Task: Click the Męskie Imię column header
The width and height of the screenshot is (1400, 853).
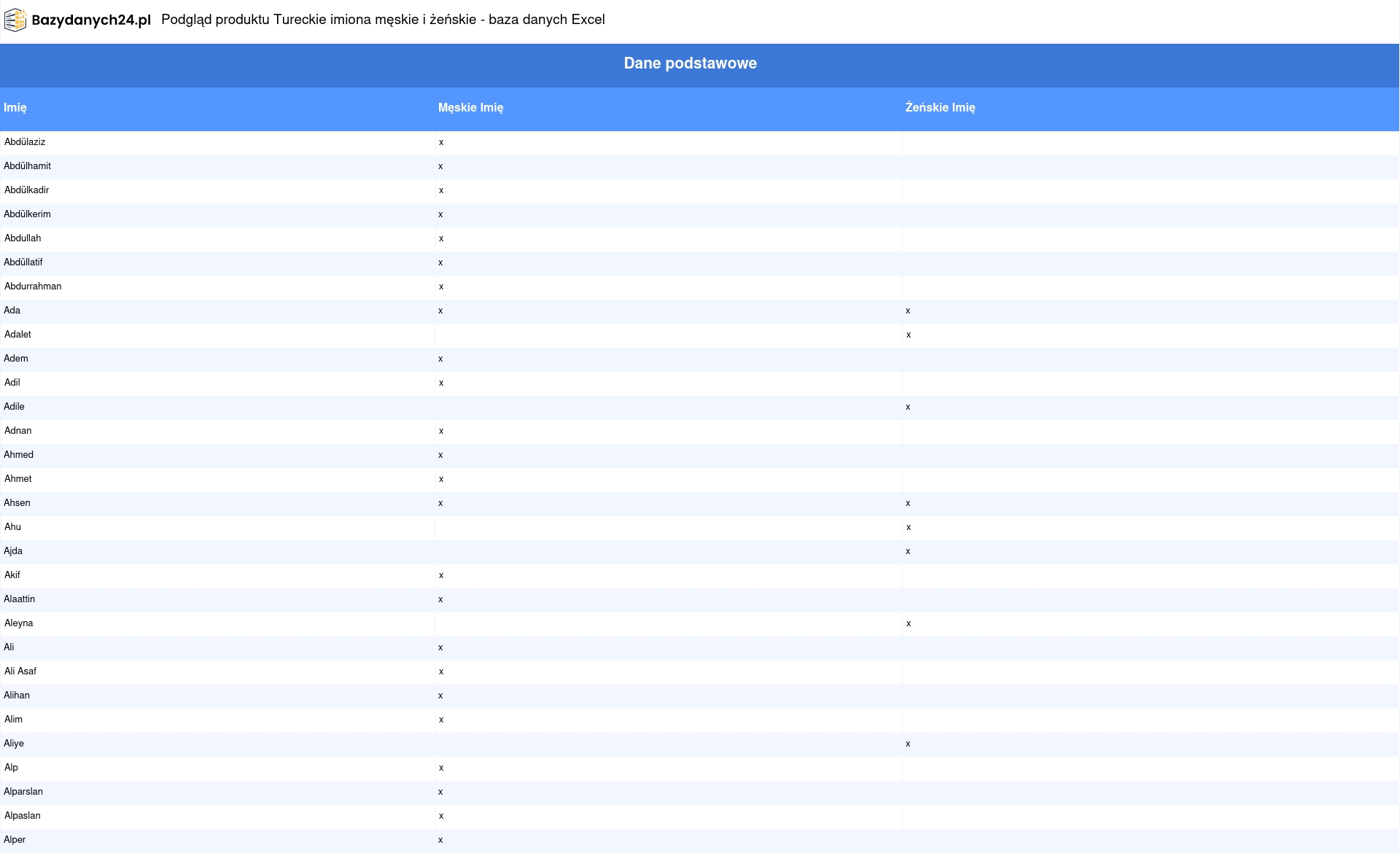Action: coord(470,108)
